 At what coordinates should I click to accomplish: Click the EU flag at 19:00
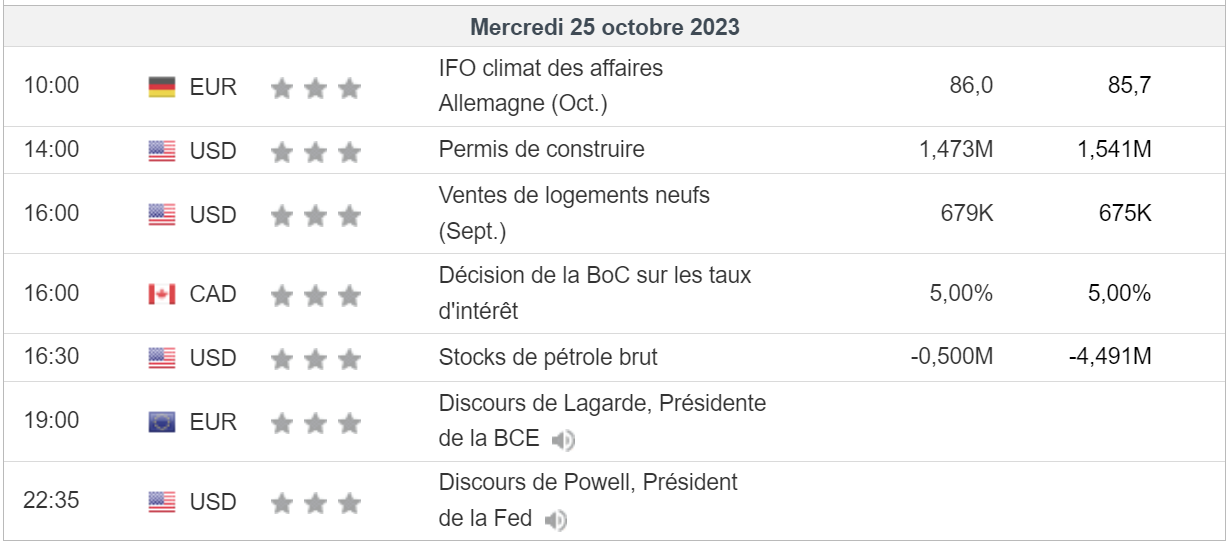pyautogui.click(x=161, y=422)
